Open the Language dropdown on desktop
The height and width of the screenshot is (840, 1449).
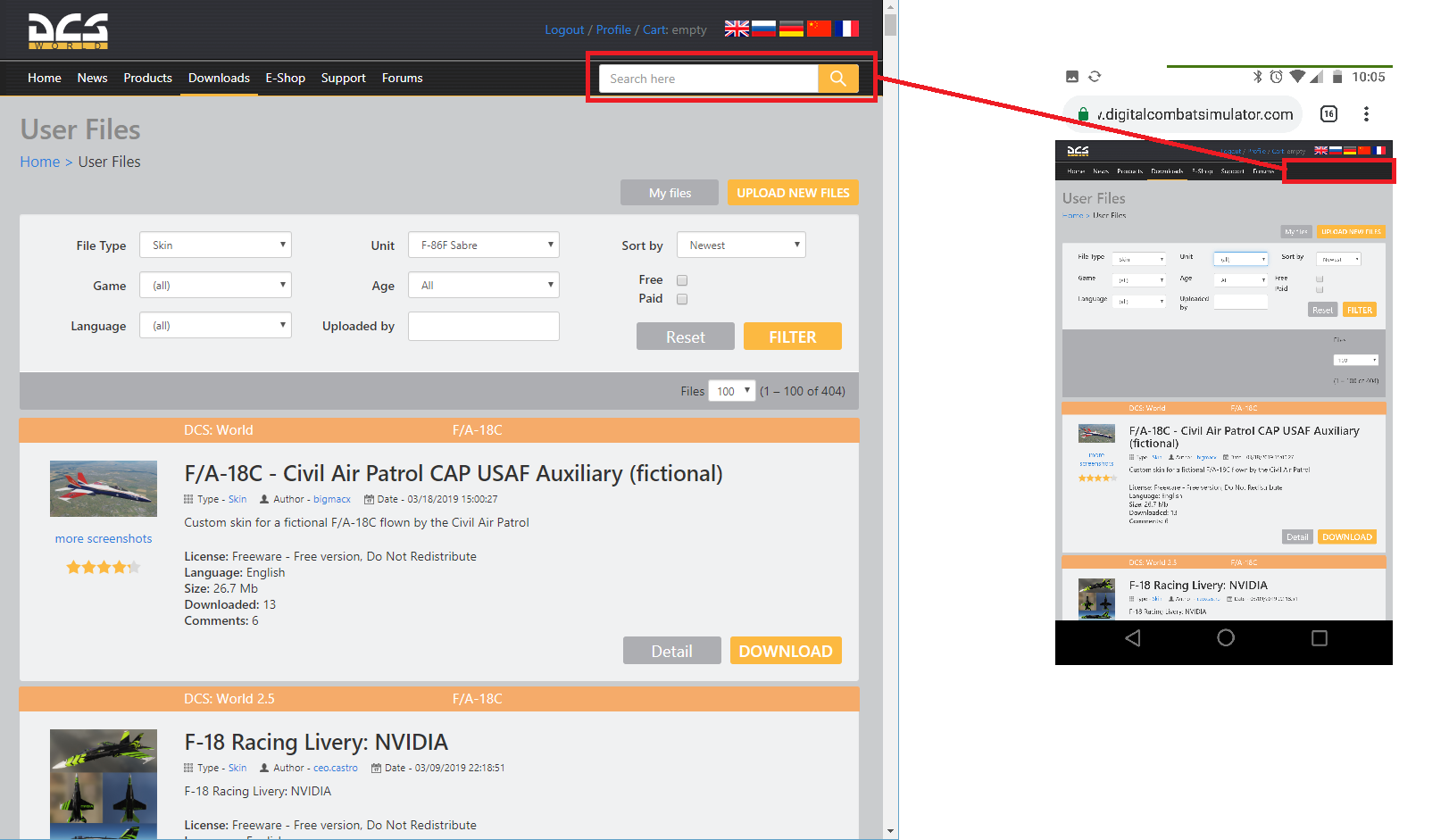pos(215,326)
